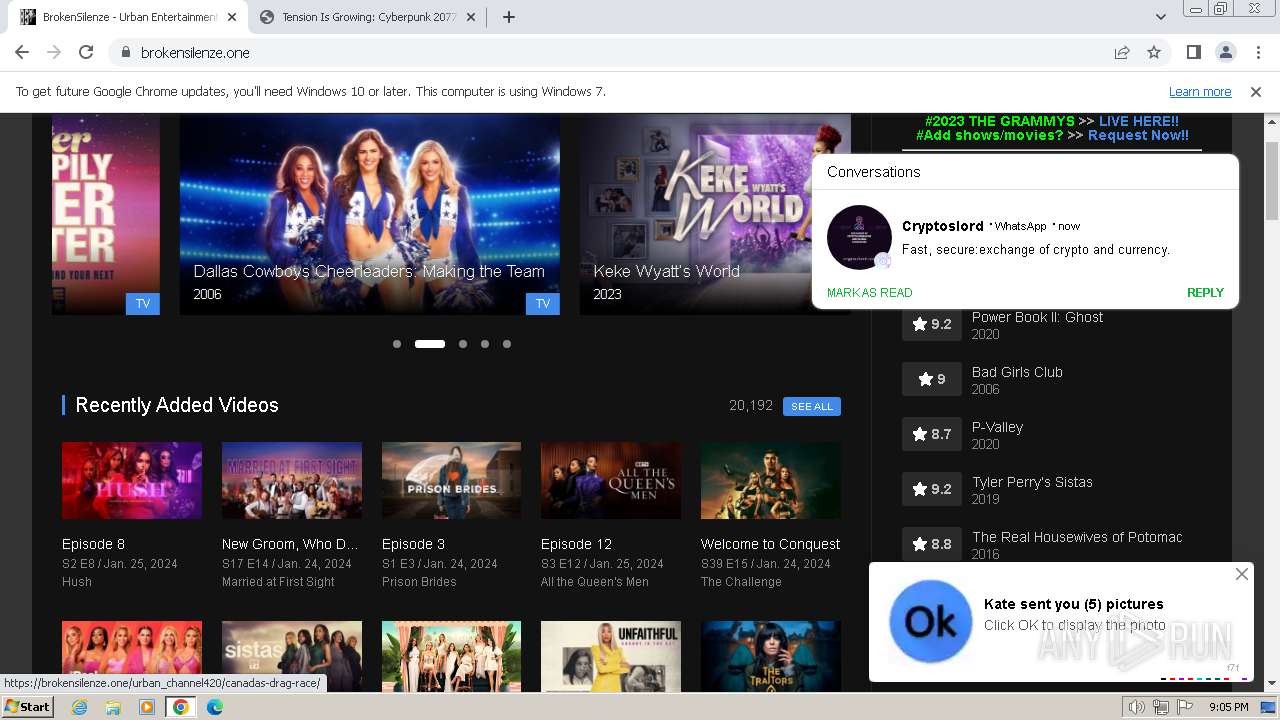The width and height of the screenshot is (1280, 720).
Task: Click the blue Ok circle icon
Action: pos(930,622)
